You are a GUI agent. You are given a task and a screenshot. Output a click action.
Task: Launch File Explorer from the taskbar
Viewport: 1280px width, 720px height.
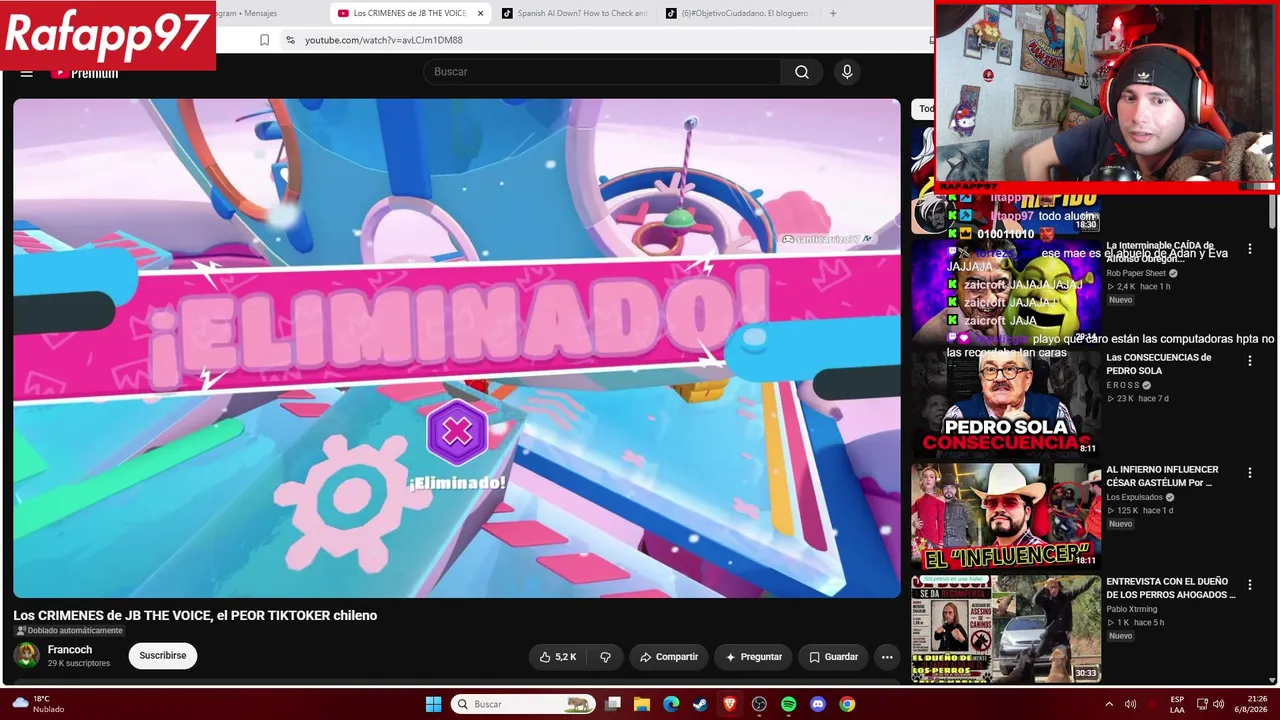tap(642, 704)
